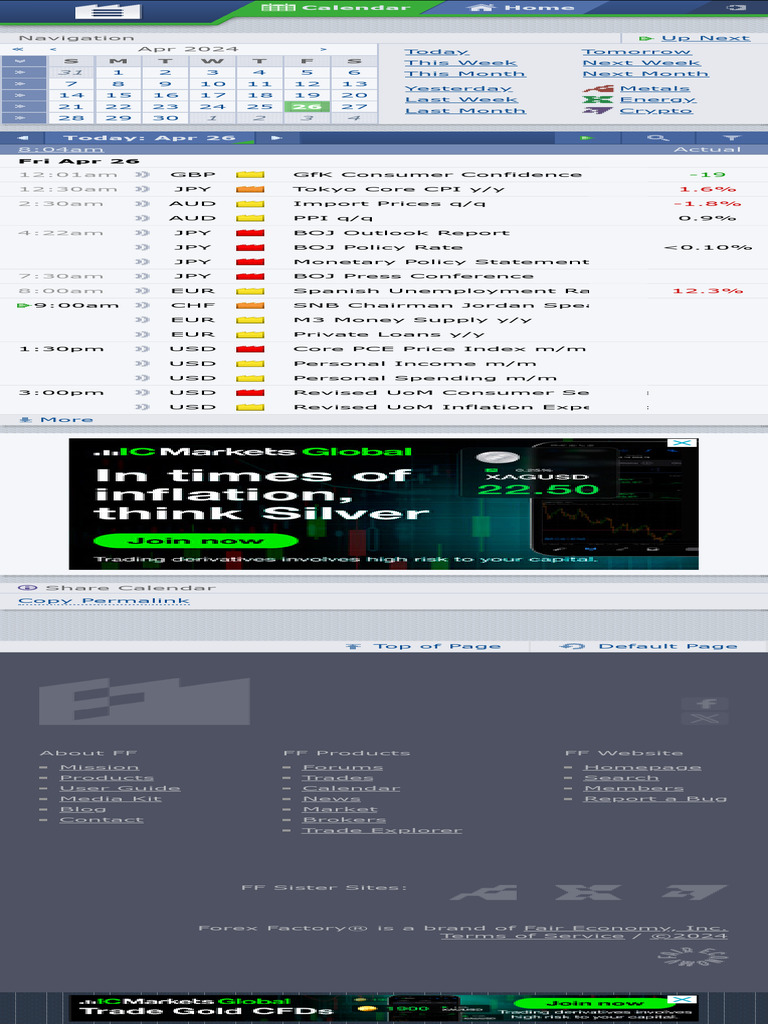This screenshot has width=768, height=1024.
Task: Click the Today link
Action: tap(436, 52)
